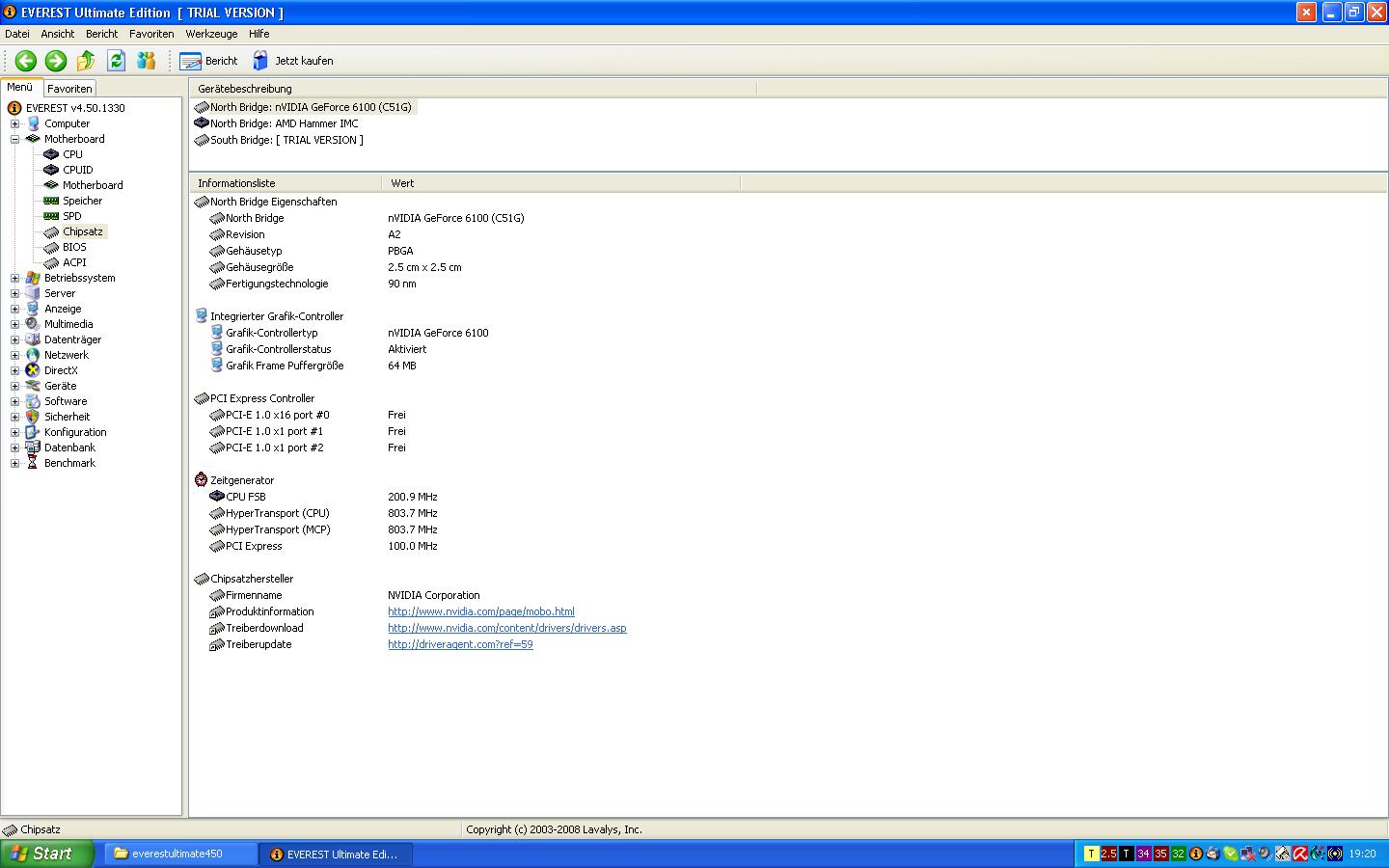The height and width of the screenshot is (868, 1389).
Task: Open the Werkzeuge menu
Action: tap(211, 34)
